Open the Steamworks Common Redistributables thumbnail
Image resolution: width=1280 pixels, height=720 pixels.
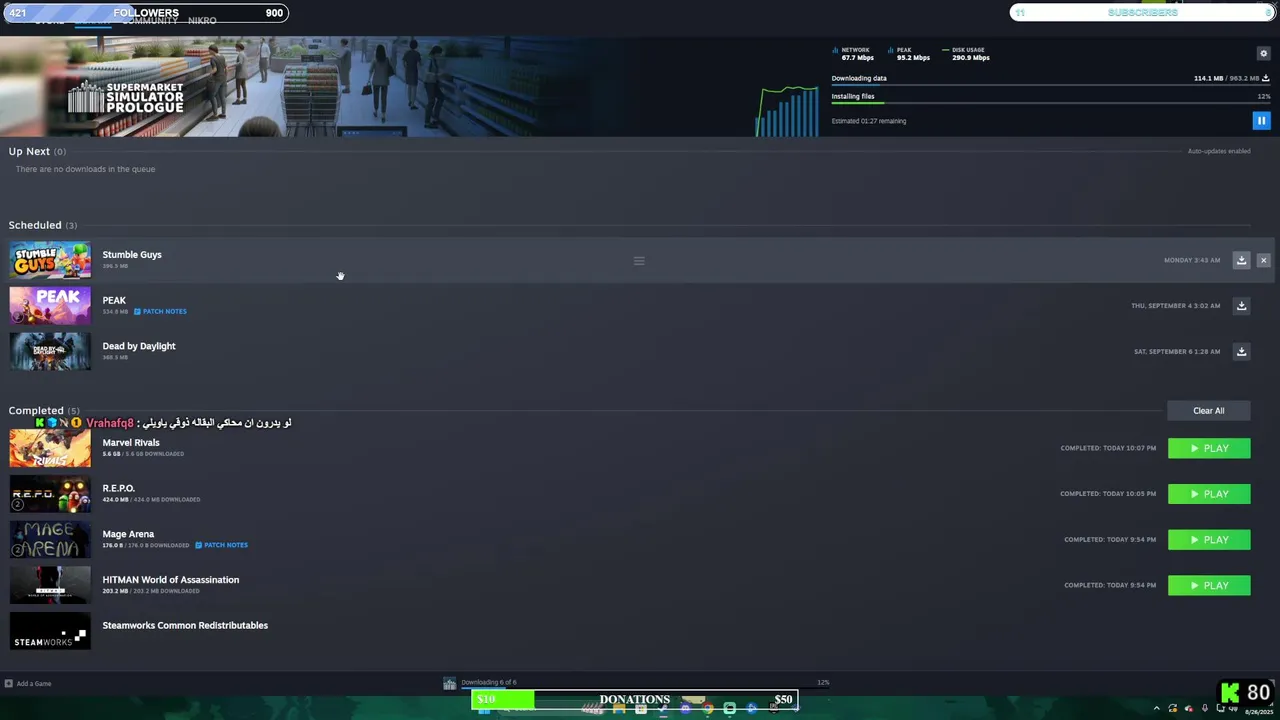pos(50,631)
